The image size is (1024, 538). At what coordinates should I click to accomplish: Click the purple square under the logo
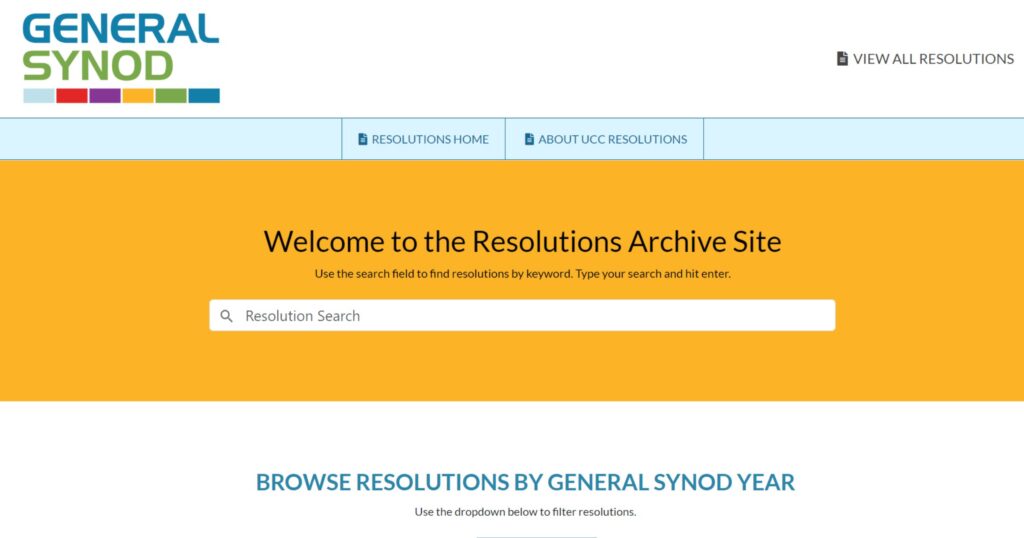(x=105, y=96)
